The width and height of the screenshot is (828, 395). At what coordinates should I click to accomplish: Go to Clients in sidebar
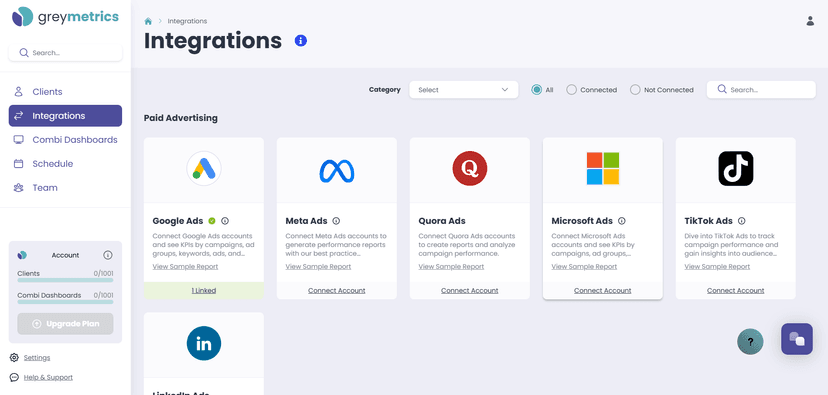click(x=65, y=92)
